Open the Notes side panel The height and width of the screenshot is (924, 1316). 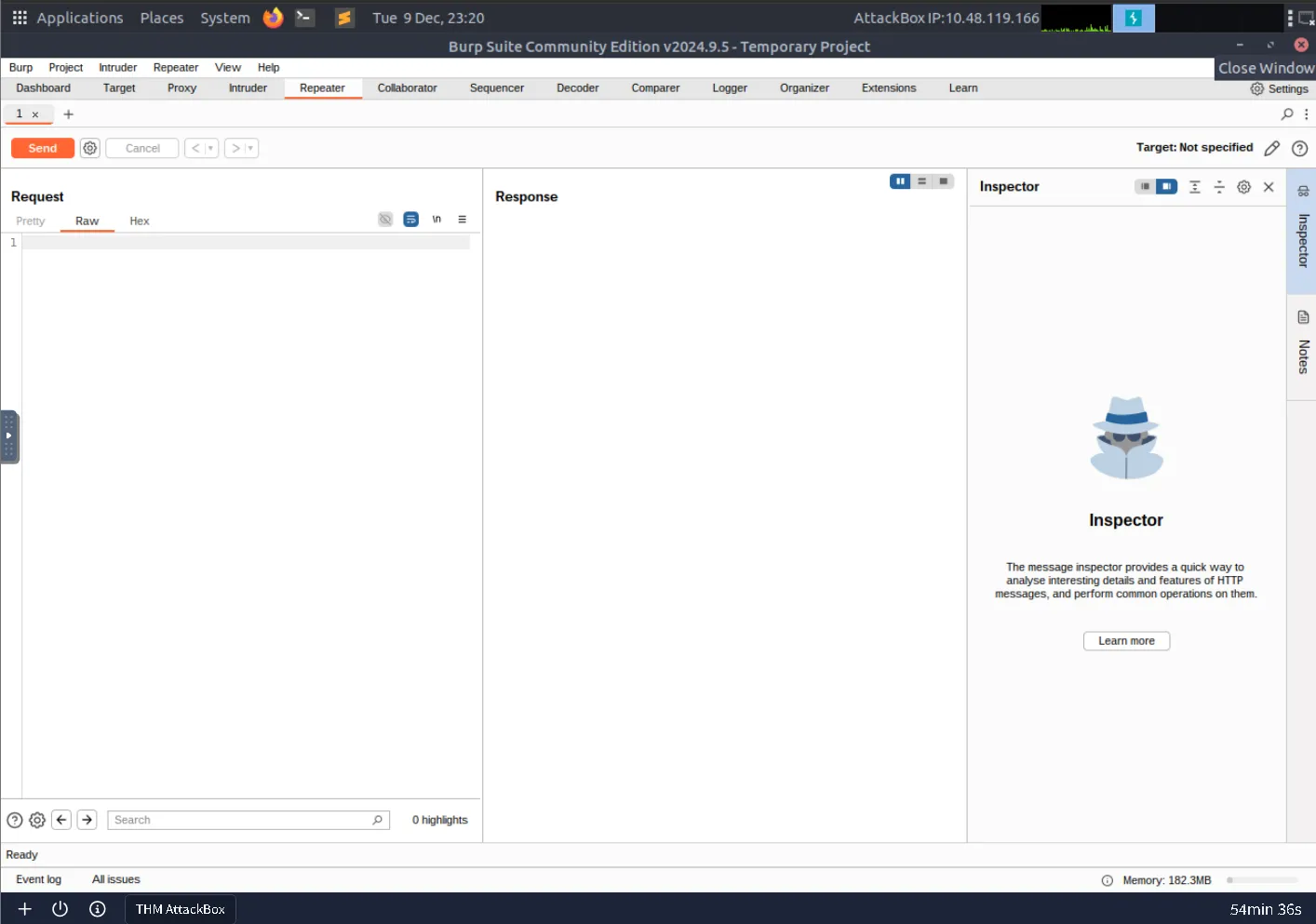1303,344
